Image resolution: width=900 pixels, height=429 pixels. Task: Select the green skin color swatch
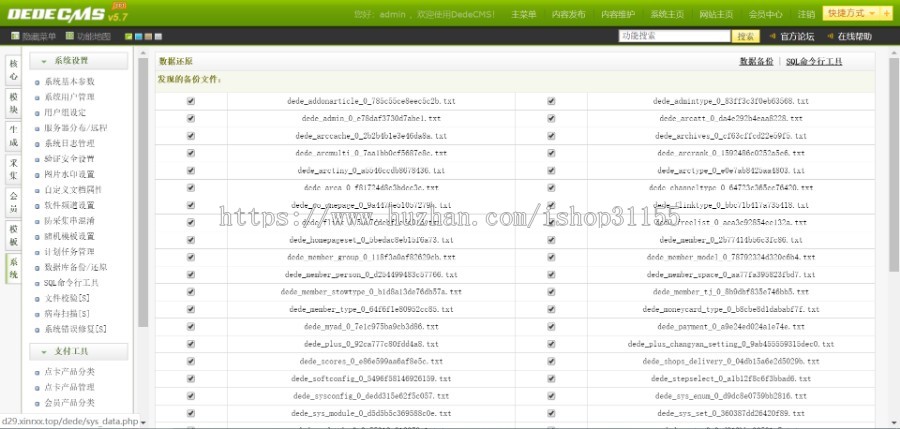coord(129,37)
